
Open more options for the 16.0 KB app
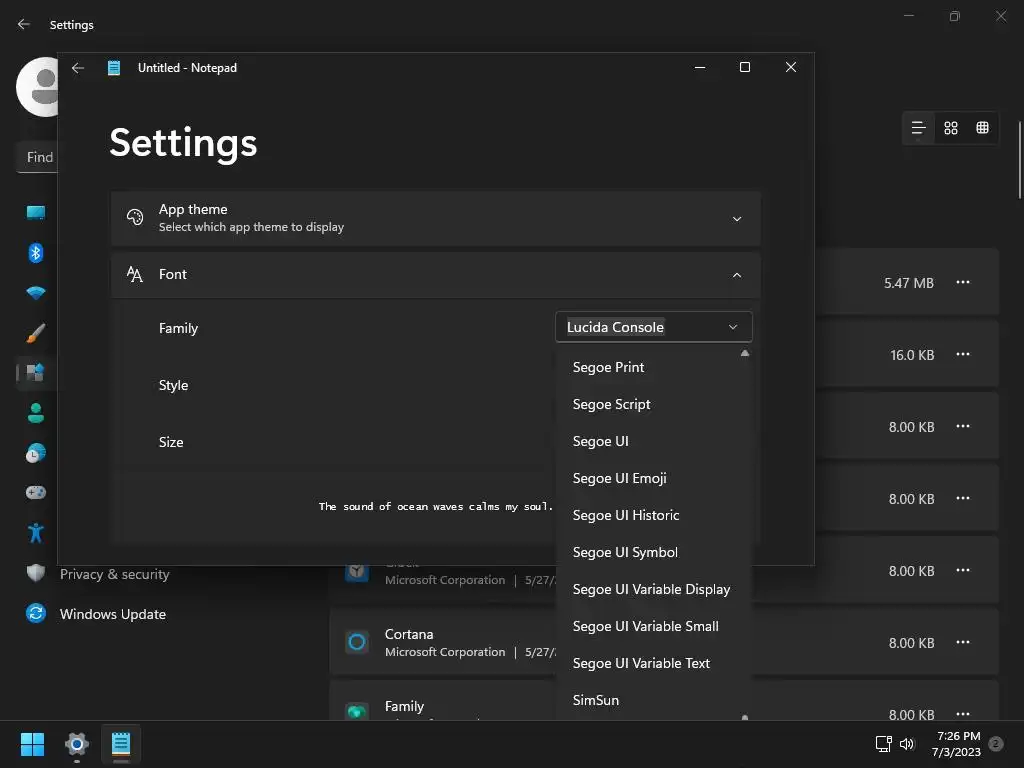(963, 354)
